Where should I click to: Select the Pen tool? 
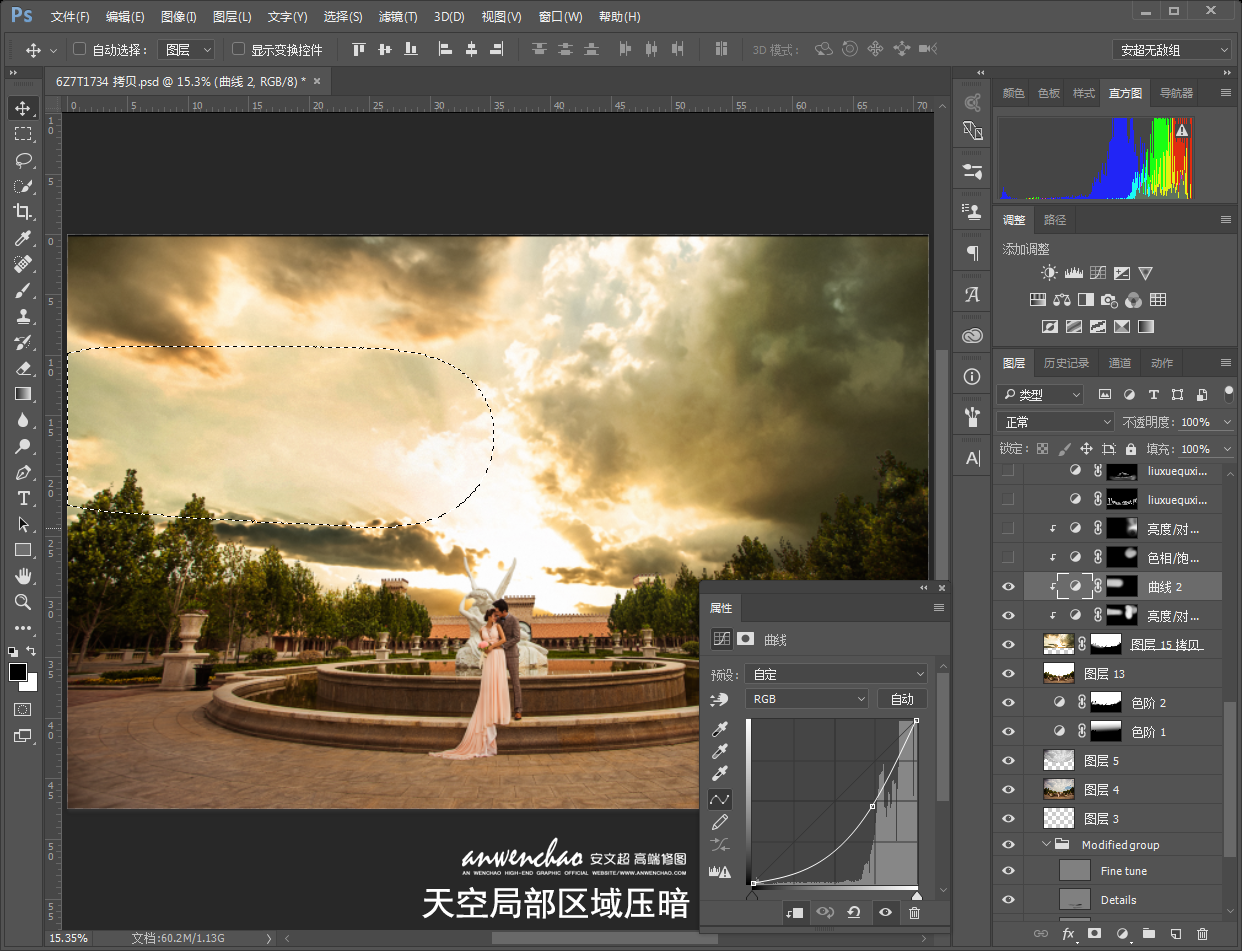tap(23, 472)
